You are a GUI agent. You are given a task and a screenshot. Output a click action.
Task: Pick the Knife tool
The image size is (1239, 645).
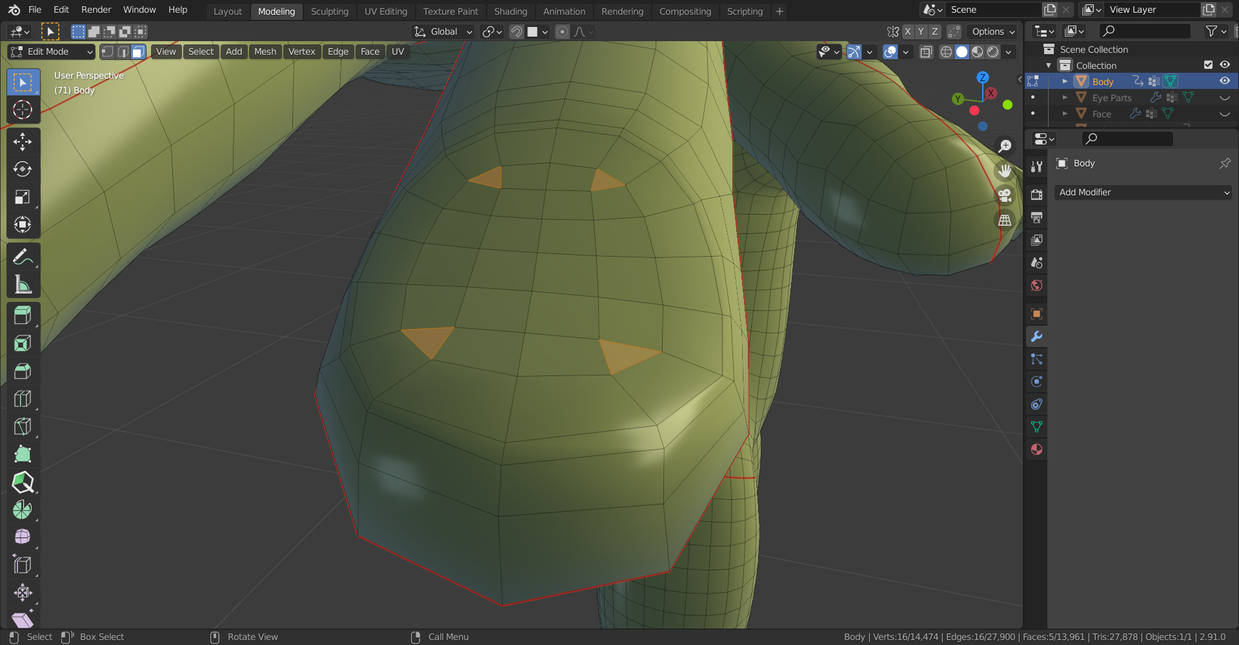[22, 427]
